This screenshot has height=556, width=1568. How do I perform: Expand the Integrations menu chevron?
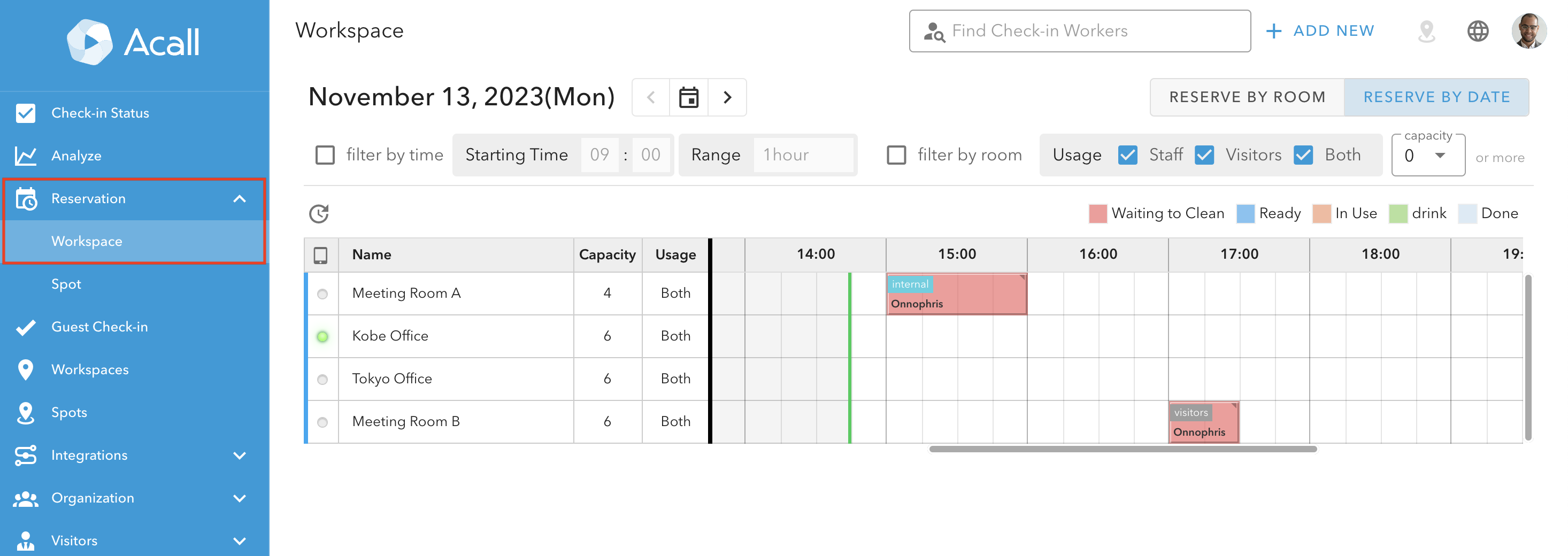point(240,455)
